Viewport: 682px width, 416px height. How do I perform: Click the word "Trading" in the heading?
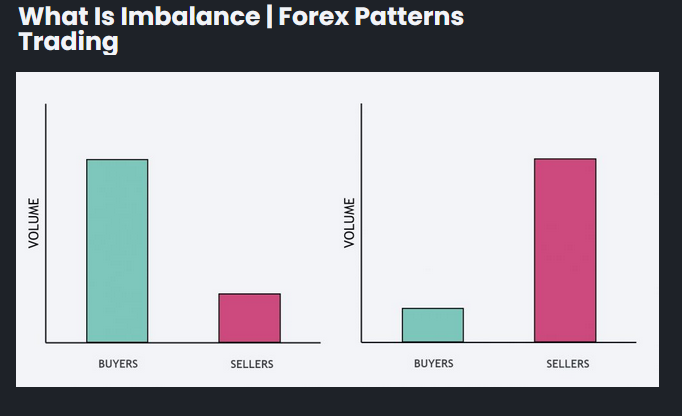coord(68,43)
